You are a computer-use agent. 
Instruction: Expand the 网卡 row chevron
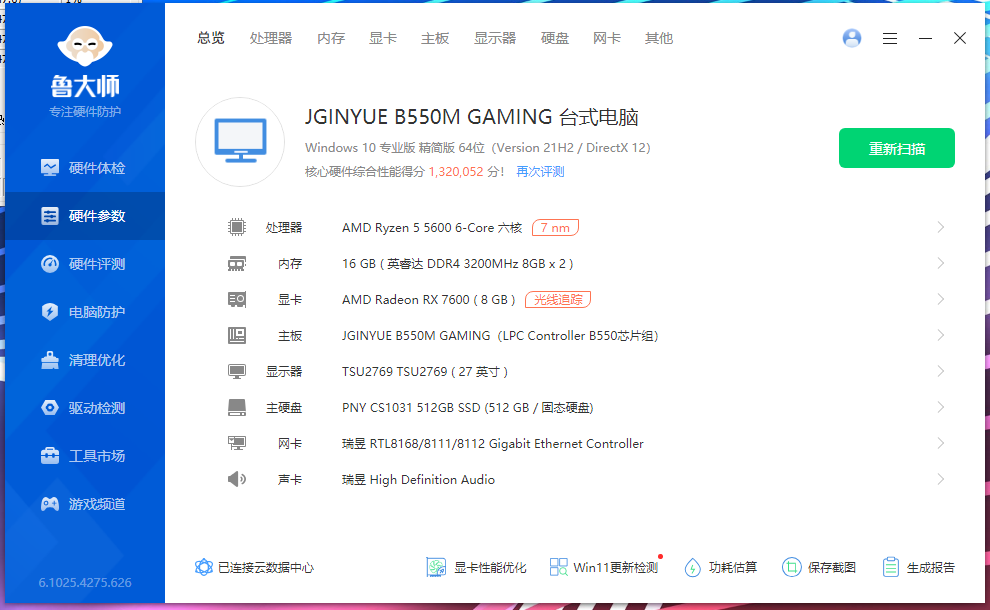[x=941, y=443]
